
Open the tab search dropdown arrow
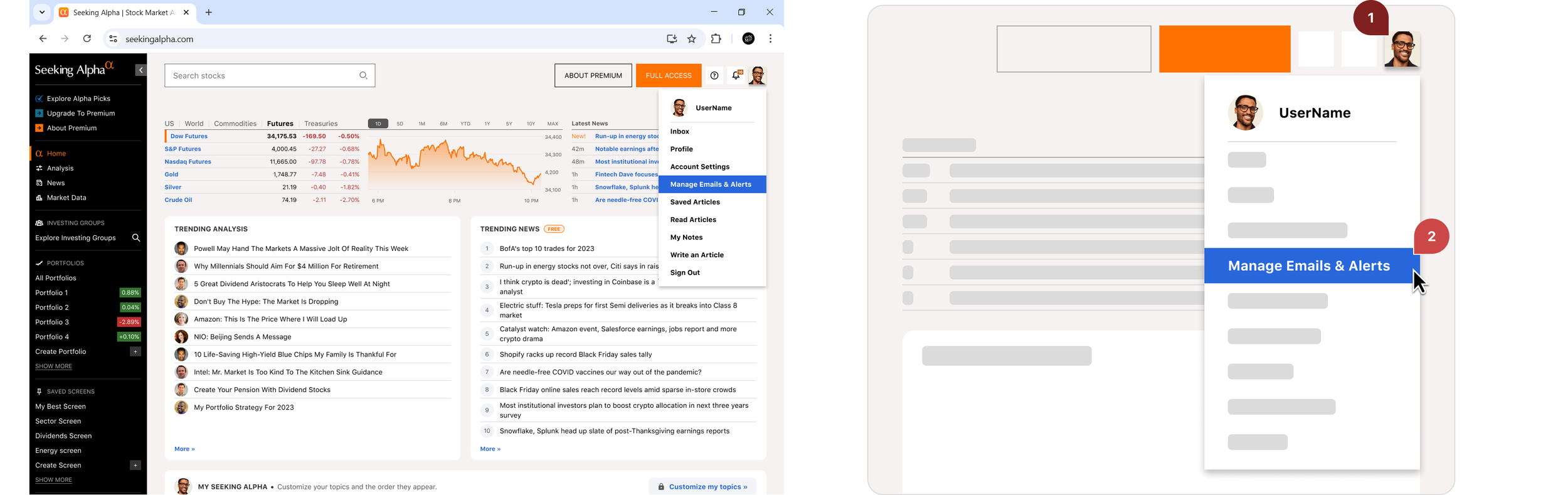tap(42, 13)
